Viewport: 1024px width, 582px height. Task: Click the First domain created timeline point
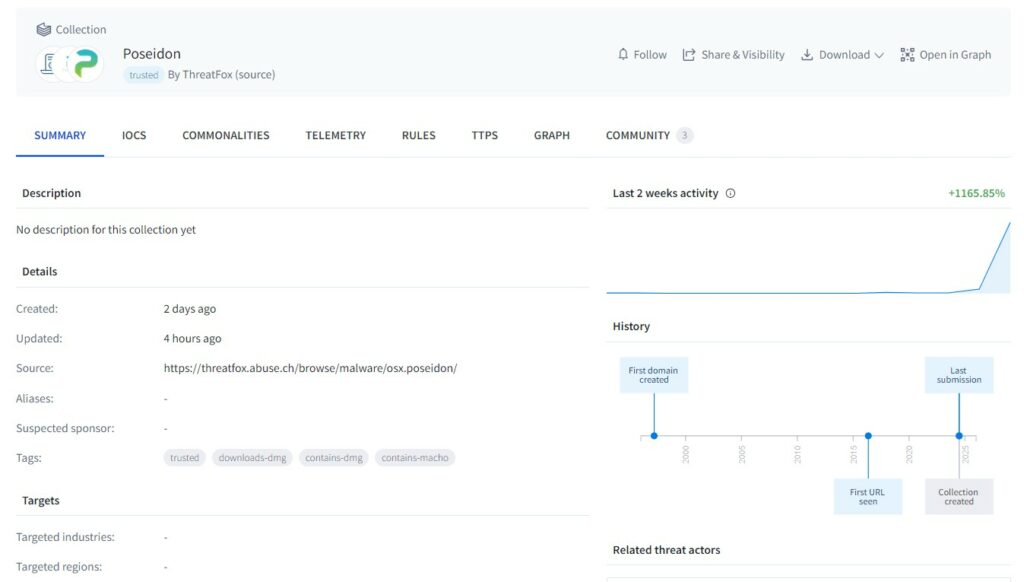654,436
